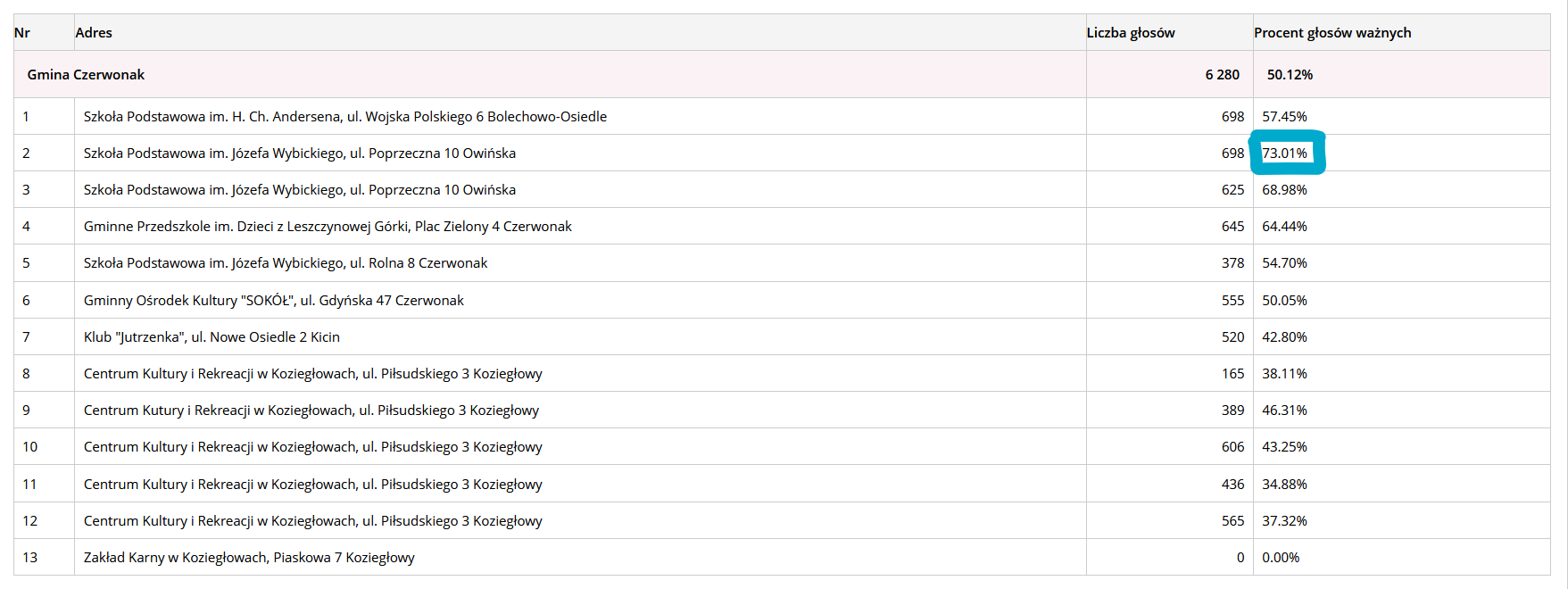Click the percentage '37.32%'
The height and width of the screenshot is (589, 1568).
pos(1284,521)
